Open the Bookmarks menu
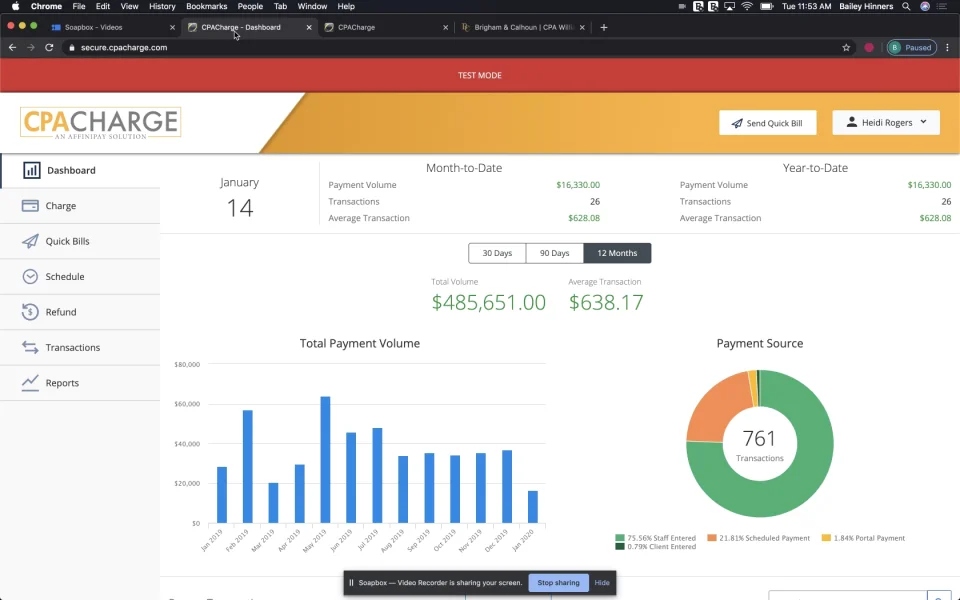The width and height of the screenshot is (960, 600). (206, 6)
